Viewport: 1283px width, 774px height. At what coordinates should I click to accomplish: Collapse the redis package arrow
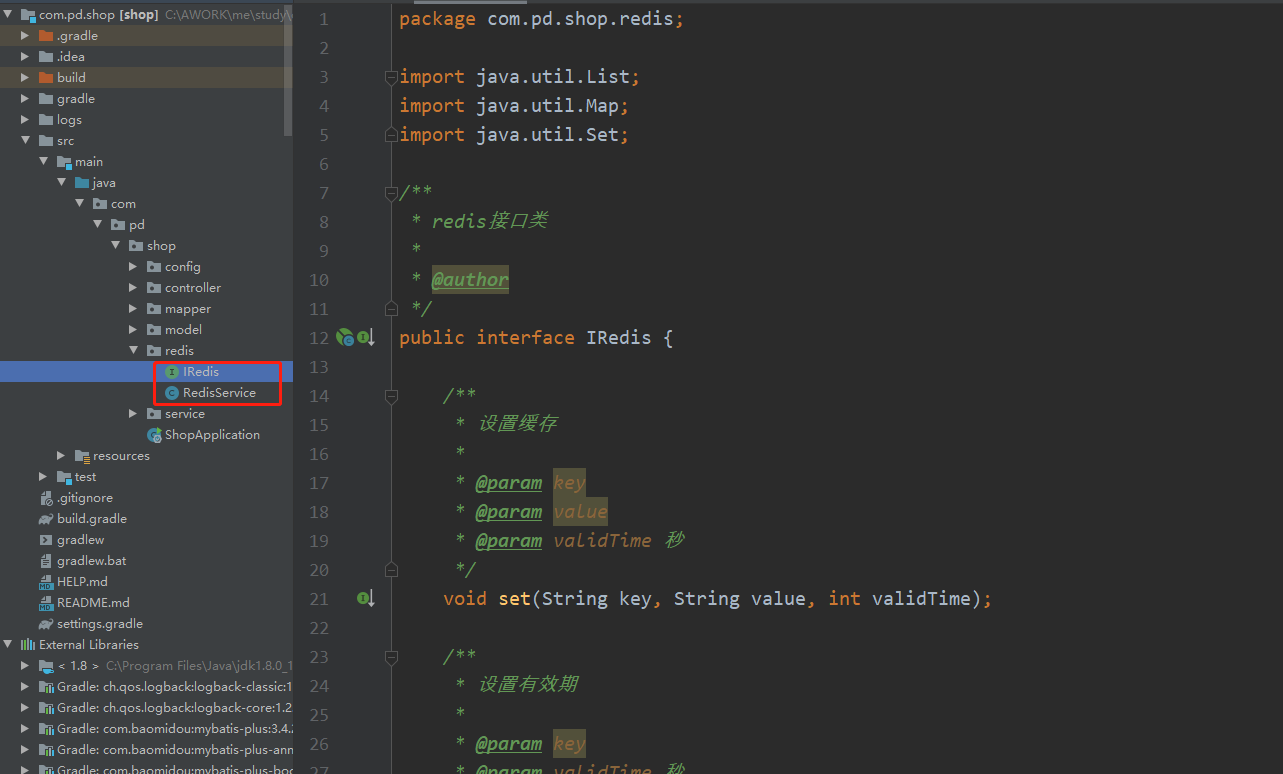tap(133, 351)
